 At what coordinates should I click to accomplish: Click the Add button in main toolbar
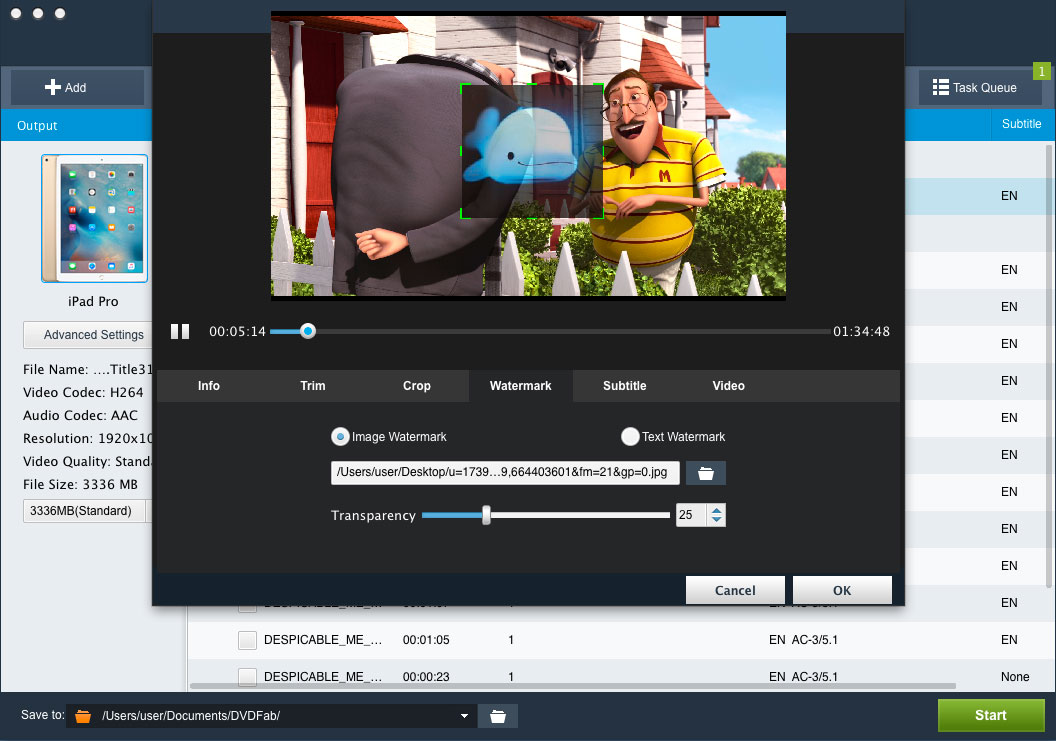click(x=77, y=87)
